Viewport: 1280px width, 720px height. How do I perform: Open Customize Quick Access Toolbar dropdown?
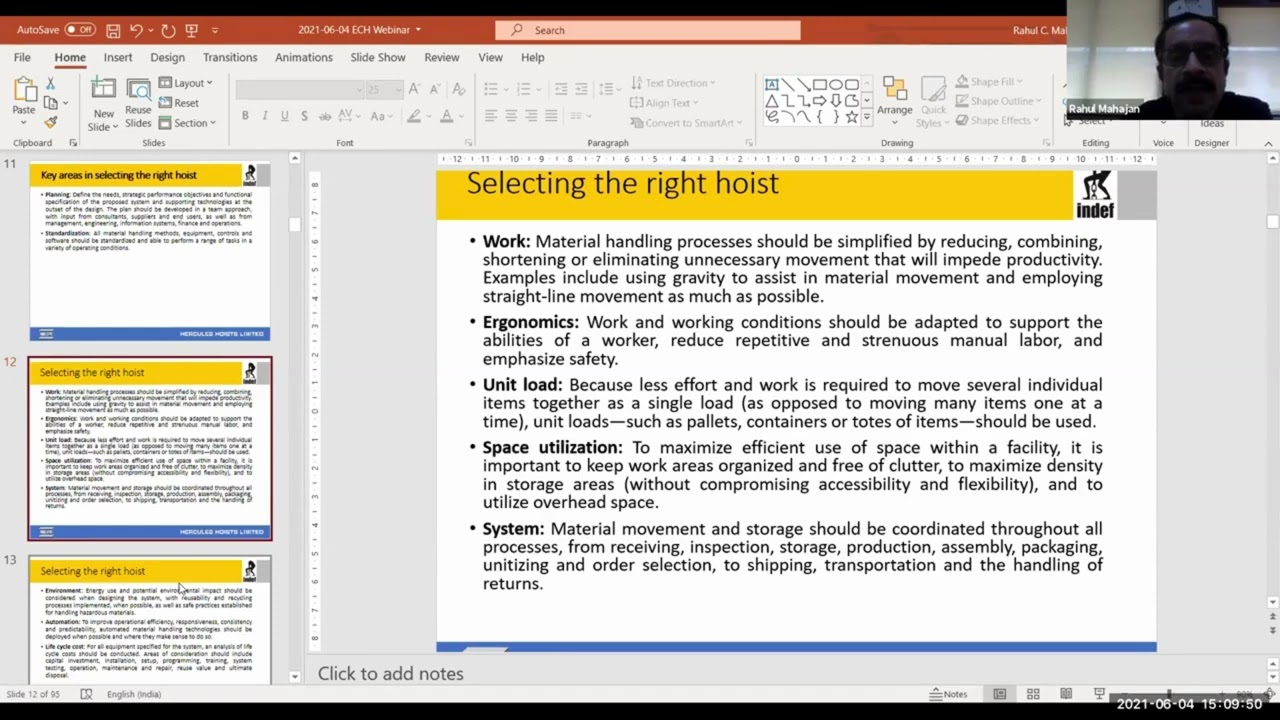214,31
